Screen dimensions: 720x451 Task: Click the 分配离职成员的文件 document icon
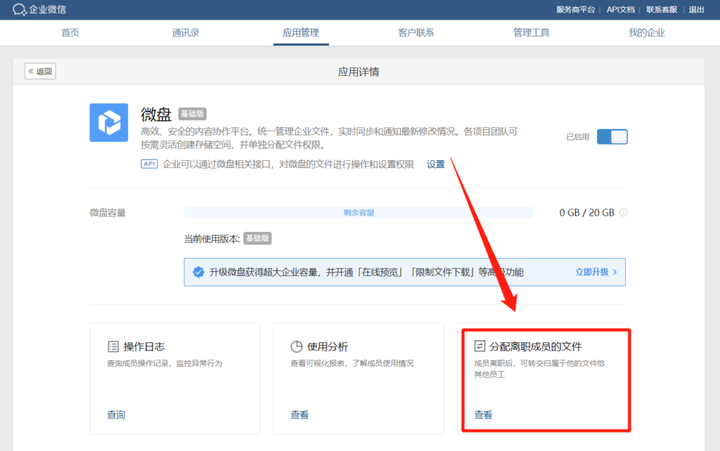click(479, 346)
